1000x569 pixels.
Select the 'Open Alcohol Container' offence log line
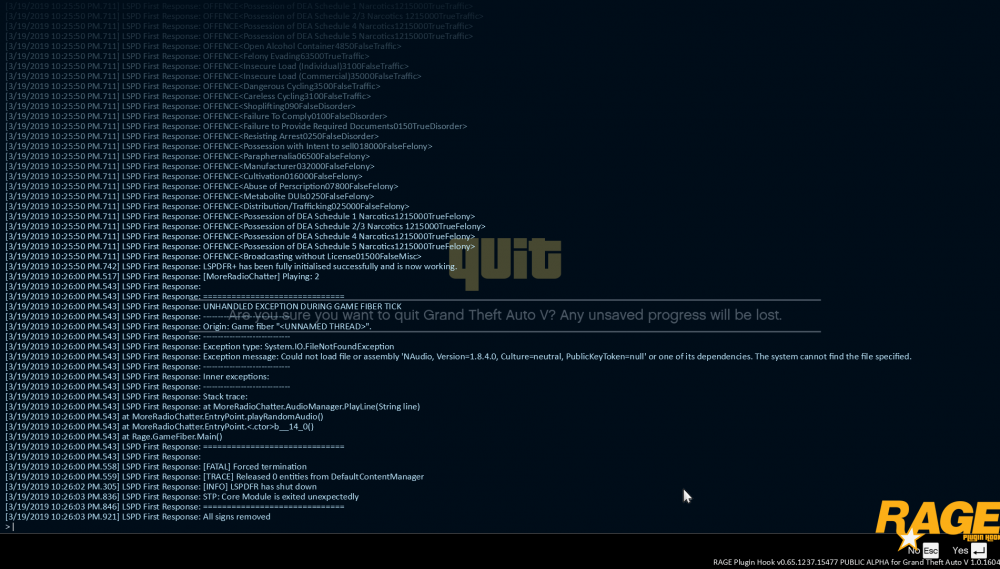click(203, 47)
